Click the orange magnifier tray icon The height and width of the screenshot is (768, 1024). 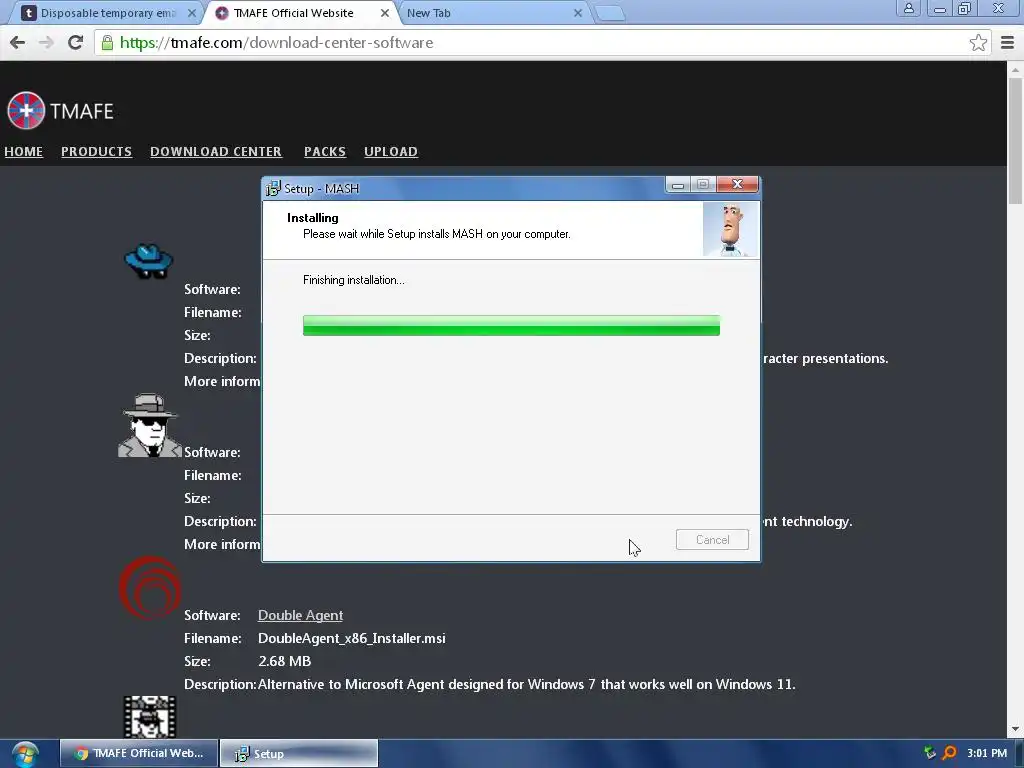949,753
